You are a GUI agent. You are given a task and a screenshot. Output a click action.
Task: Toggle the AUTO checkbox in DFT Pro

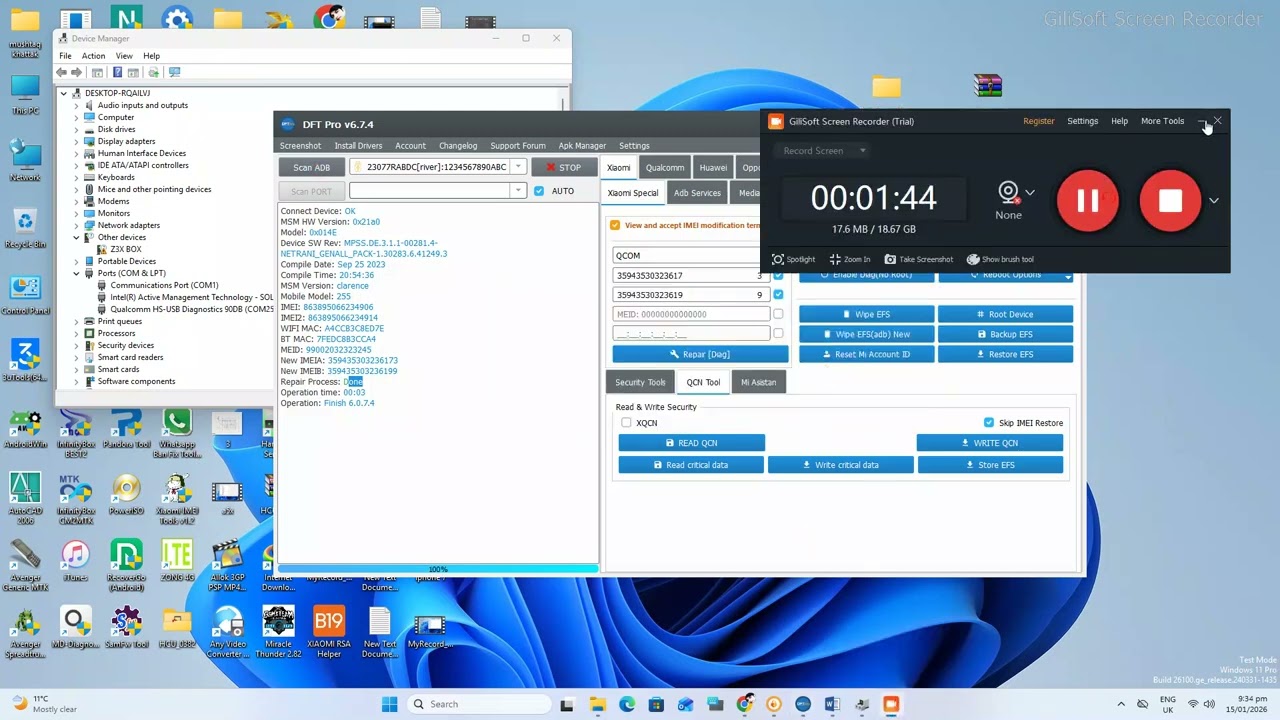tap(539, 191)
